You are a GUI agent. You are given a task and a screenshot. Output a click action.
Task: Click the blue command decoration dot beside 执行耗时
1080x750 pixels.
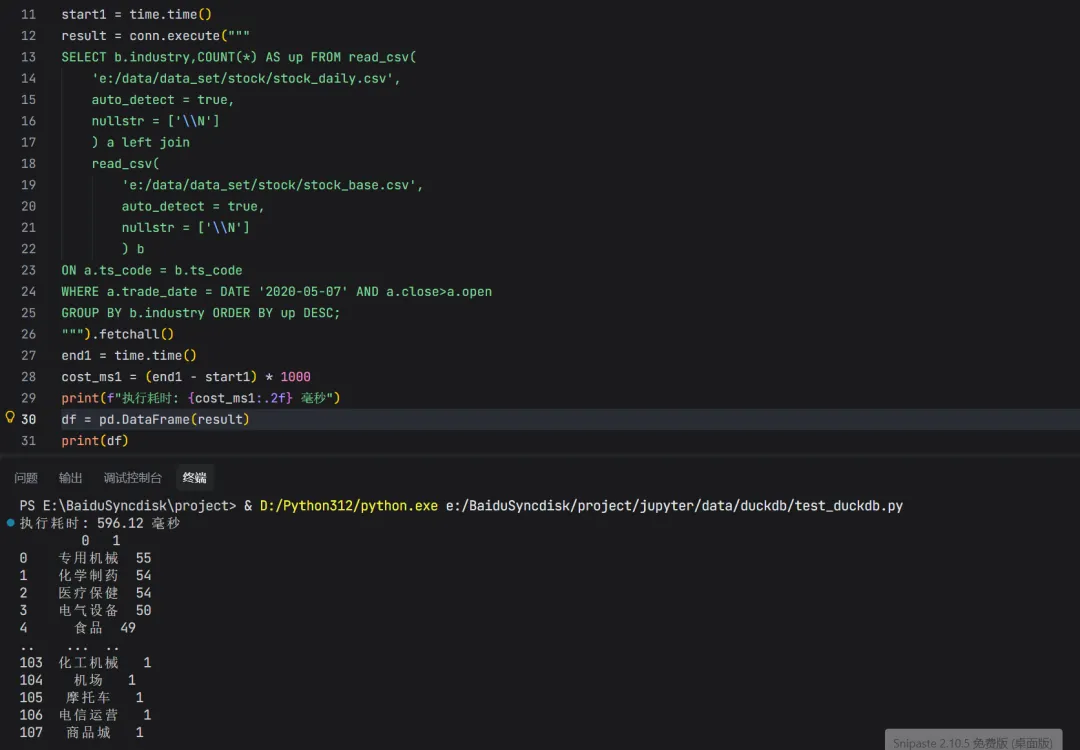(8, 523)
